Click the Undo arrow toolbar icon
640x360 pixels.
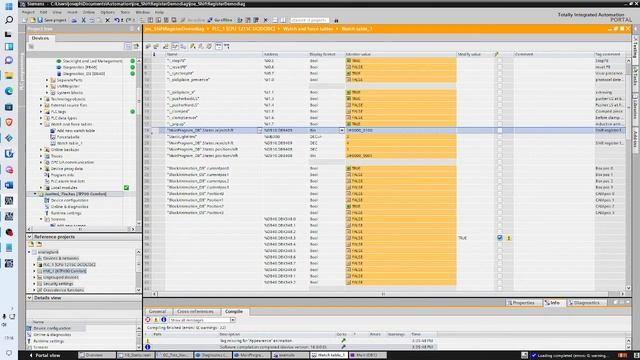click(x=117, y=20)
